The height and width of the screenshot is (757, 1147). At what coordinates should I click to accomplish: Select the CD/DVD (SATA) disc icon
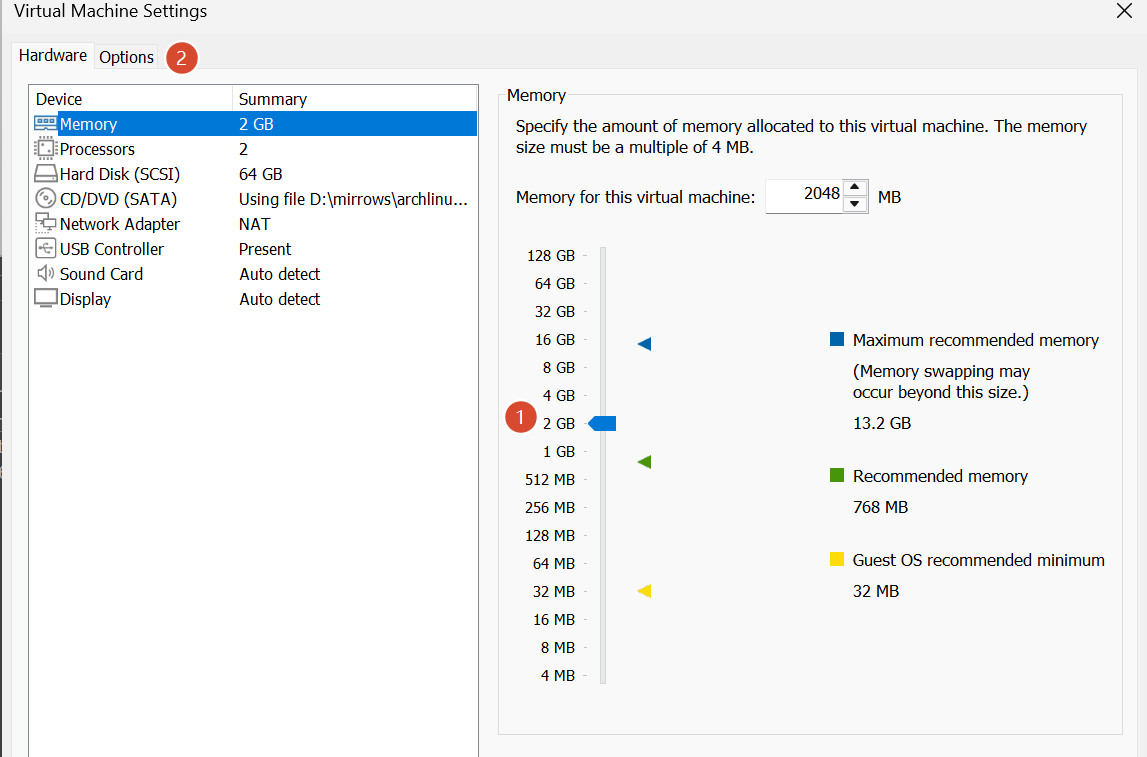click(x=45, y=198)
